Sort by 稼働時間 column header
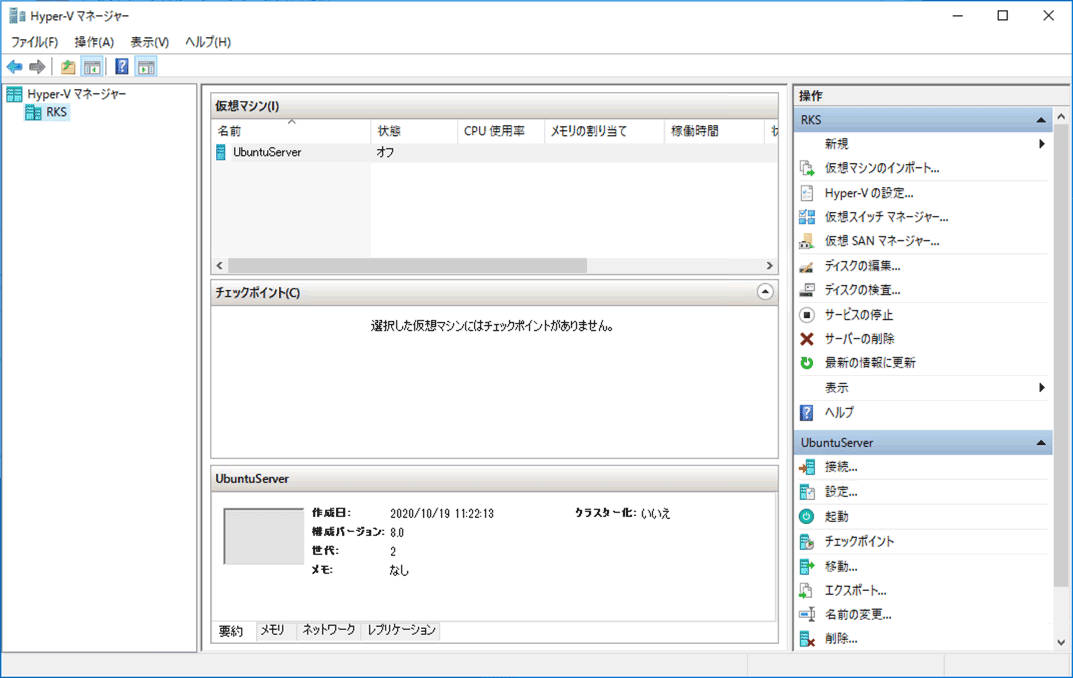 coord(714,131)
